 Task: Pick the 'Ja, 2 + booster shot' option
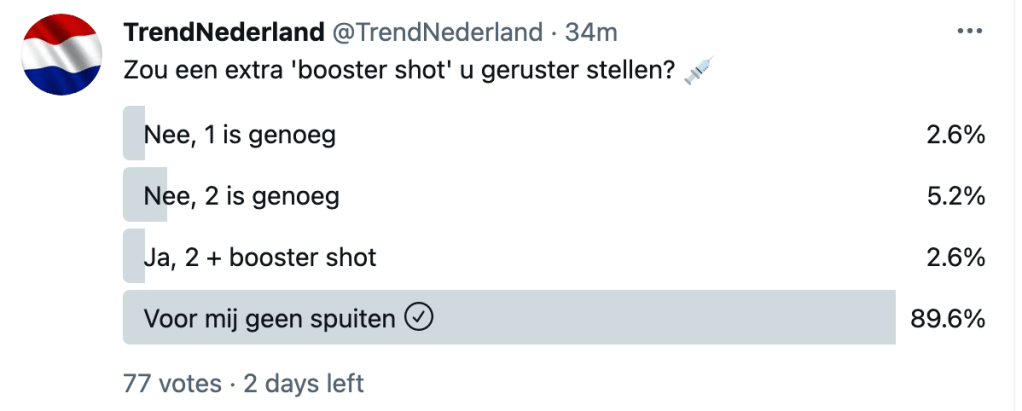point(260,257)
